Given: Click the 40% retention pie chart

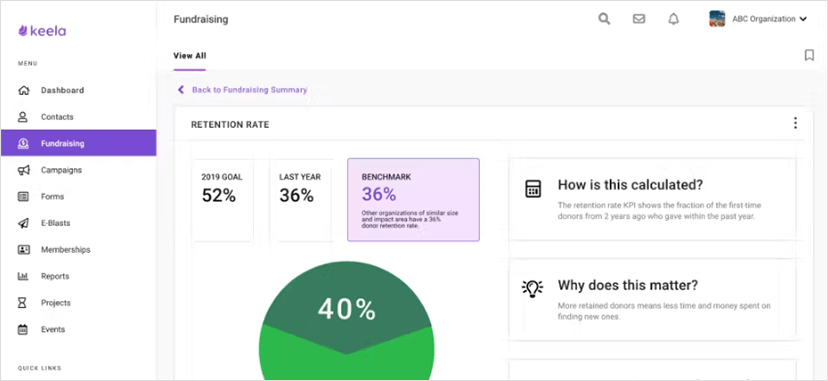Looking at the screenshot, I should (346, 321).
